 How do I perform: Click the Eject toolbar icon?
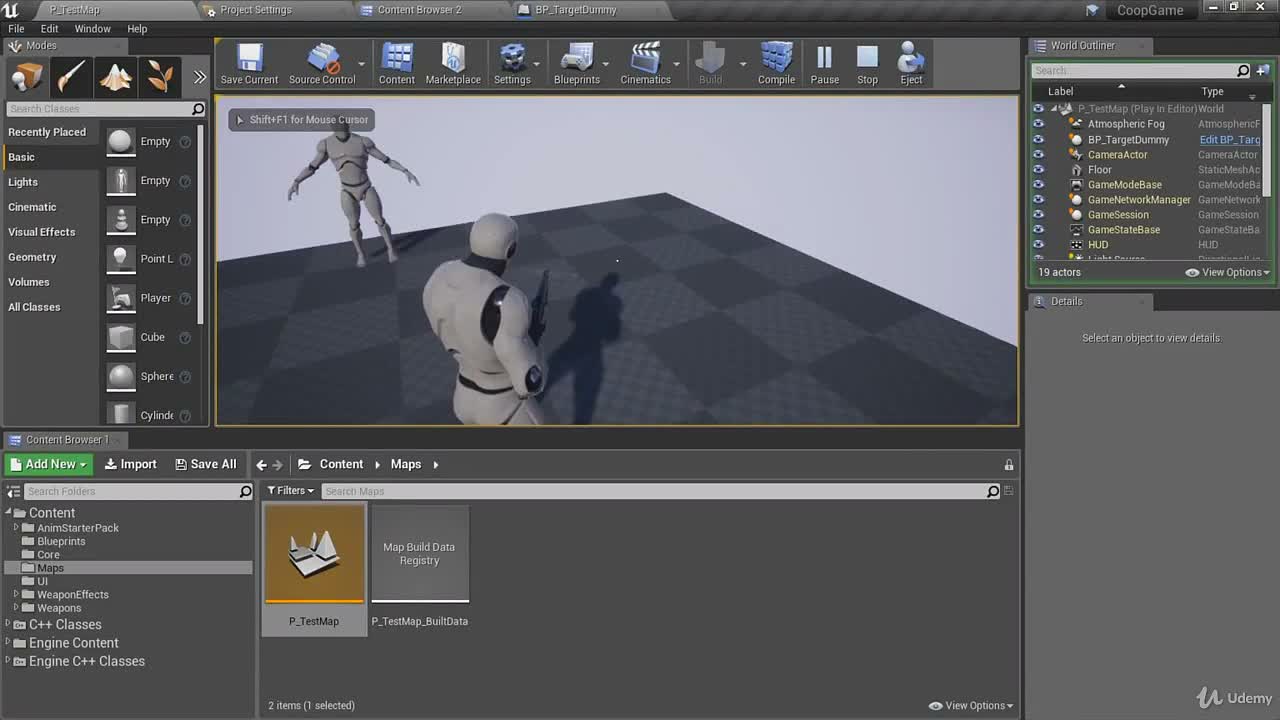[x=911, y=64]
